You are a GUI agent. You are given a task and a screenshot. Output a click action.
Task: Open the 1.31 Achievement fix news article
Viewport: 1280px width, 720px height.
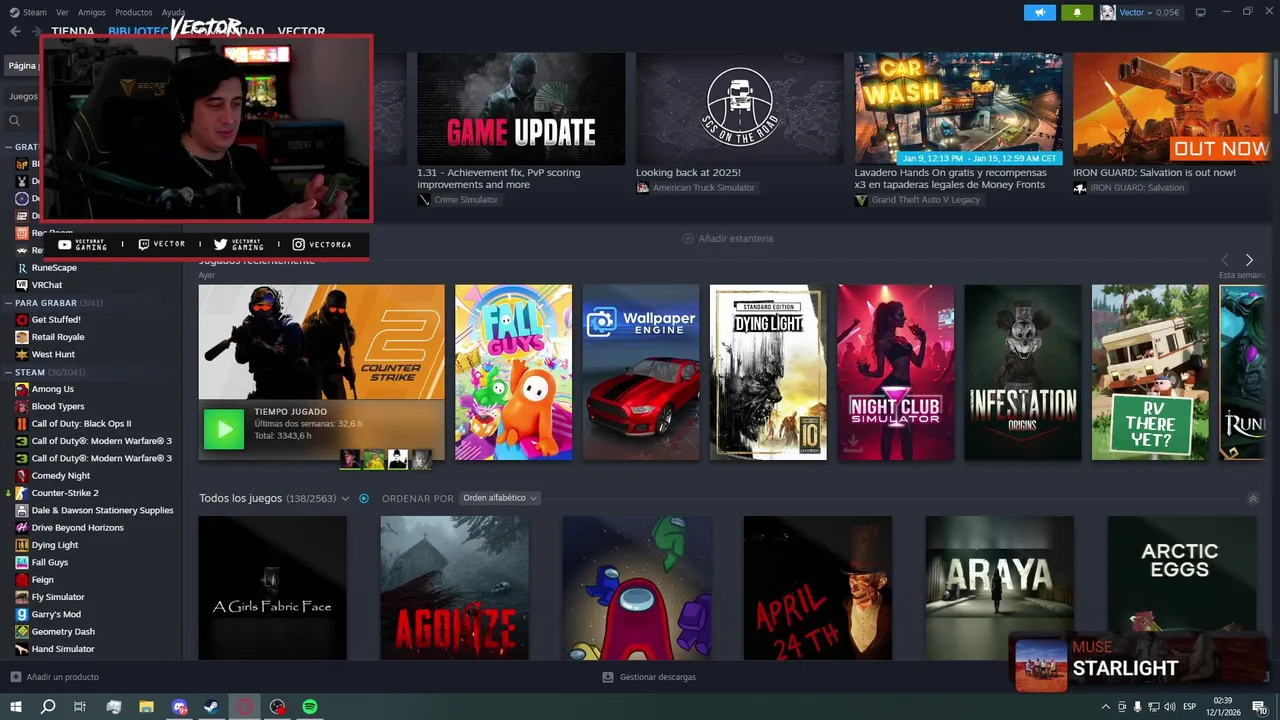click(498, 179)
